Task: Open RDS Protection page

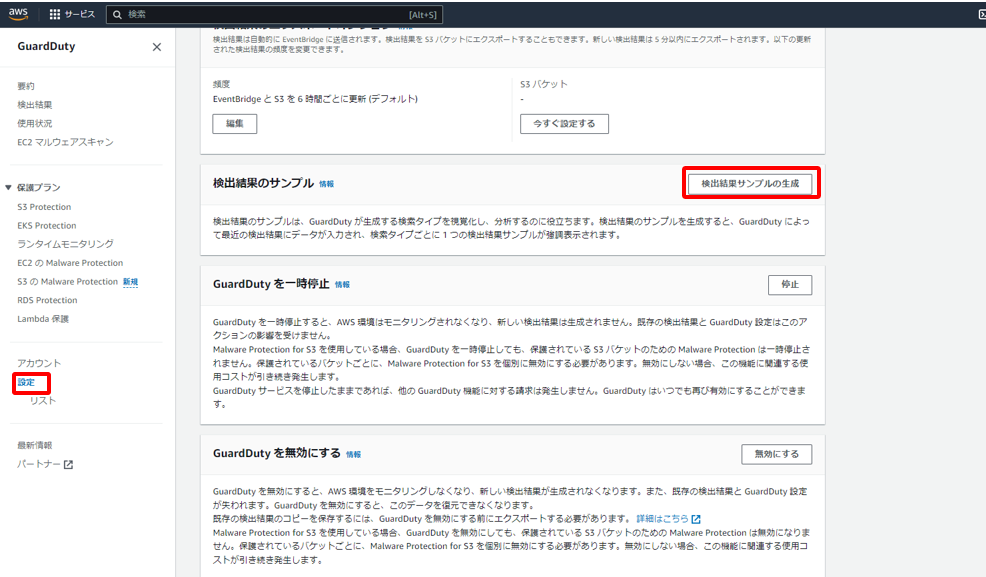Action: point(47,300)
